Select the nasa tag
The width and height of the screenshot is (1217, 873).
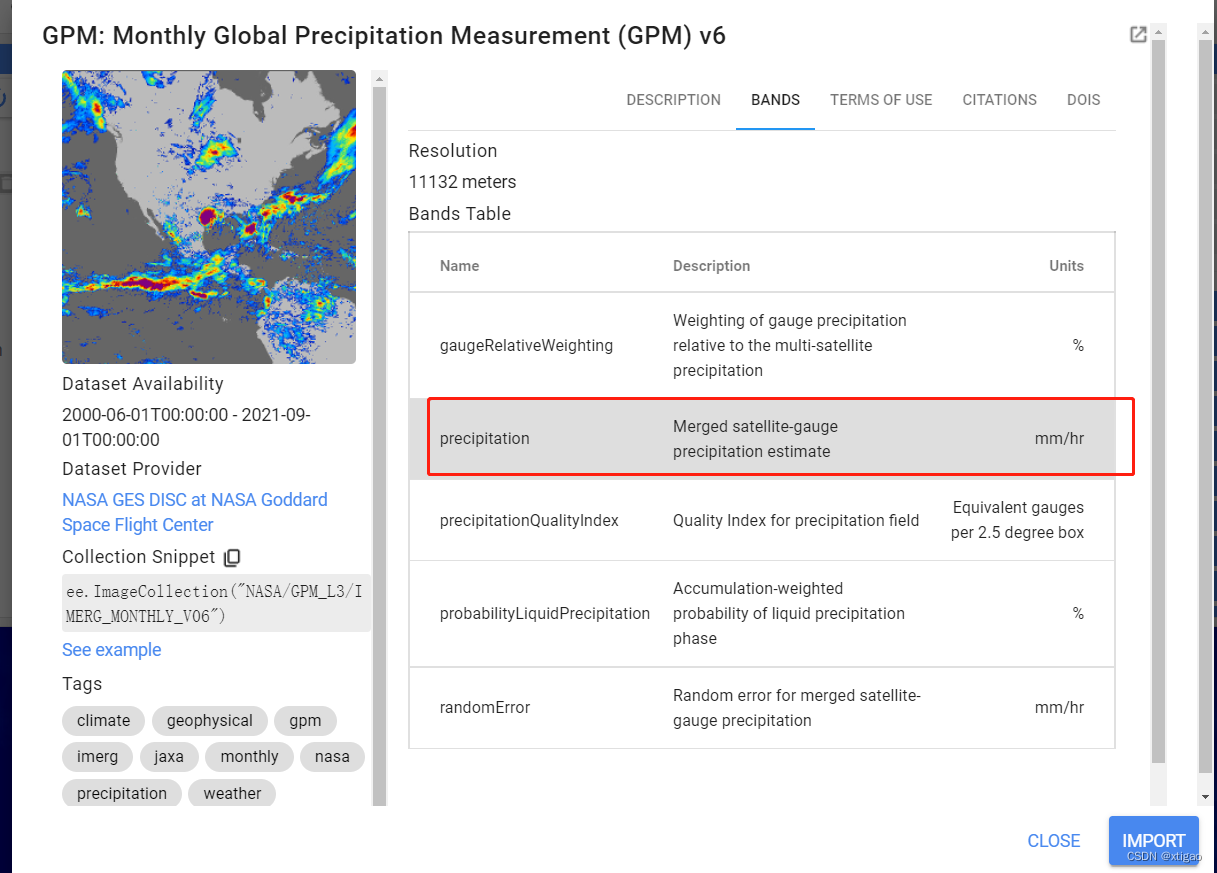332,756
